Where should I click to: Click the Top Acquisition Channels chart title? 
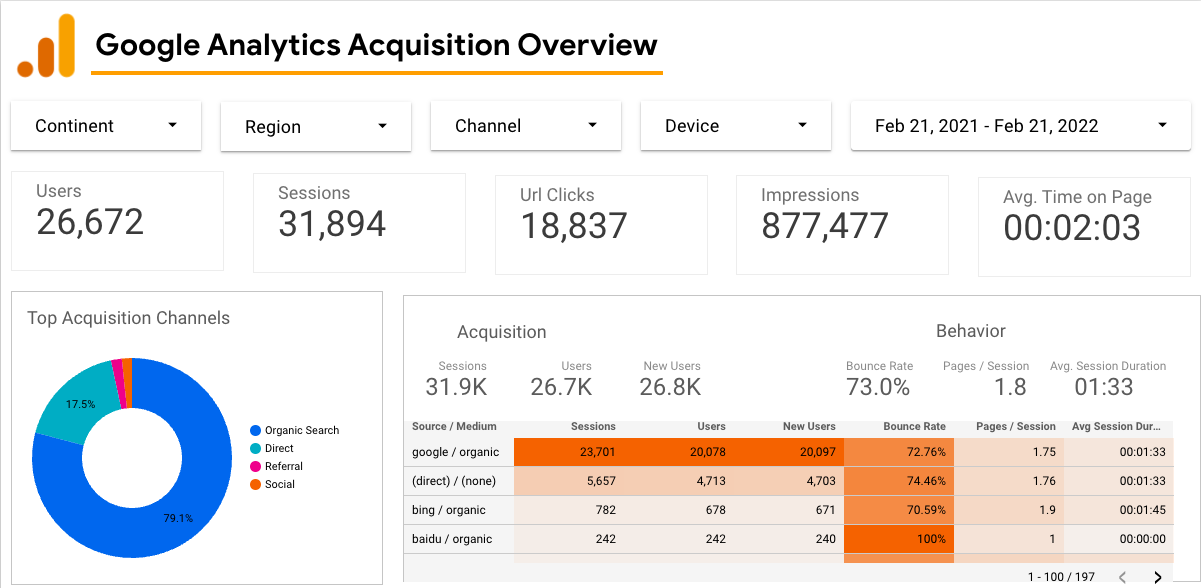tap(128, 318)
